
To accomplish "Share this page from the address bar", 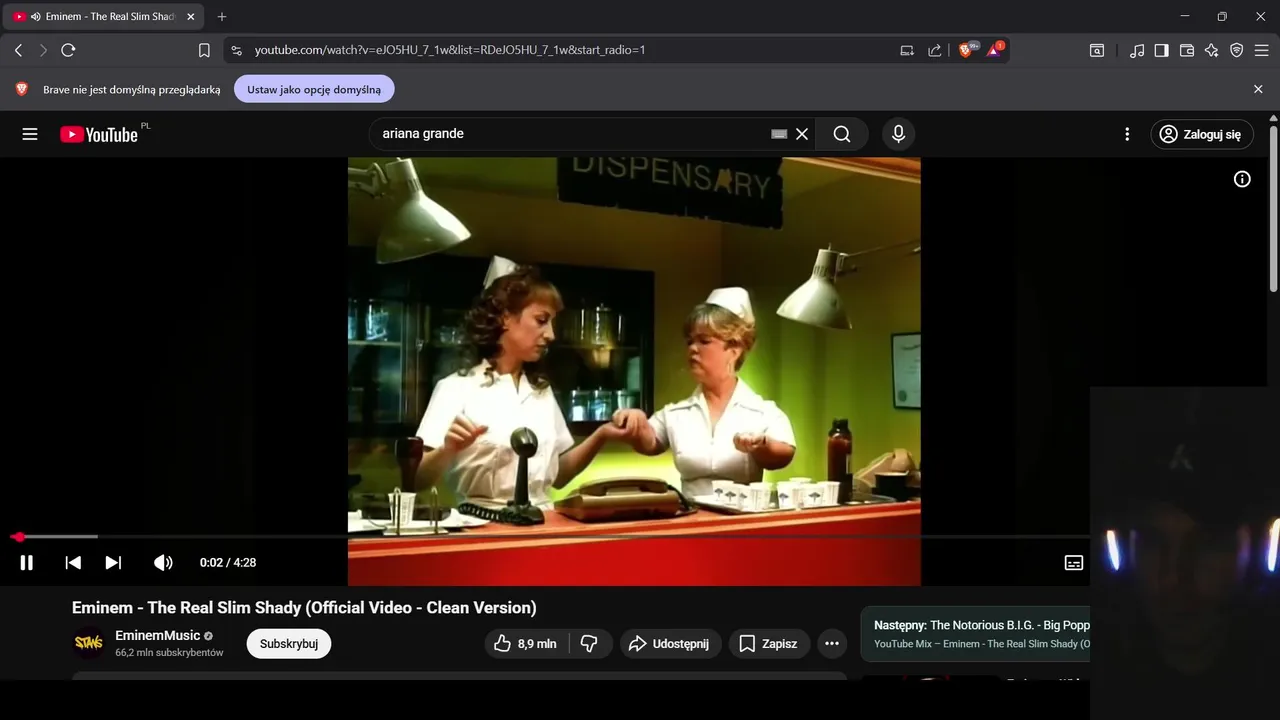I will 934,50.
